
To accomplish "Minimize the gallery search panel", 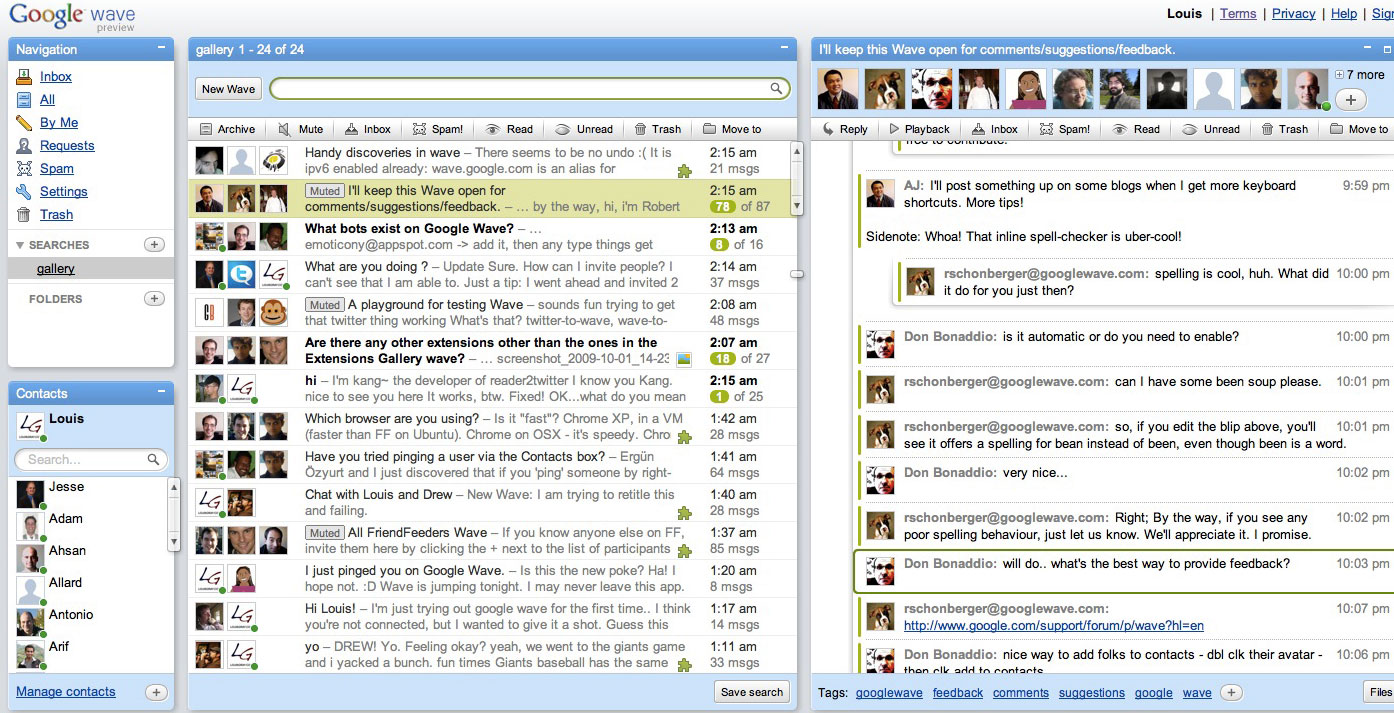I will (x=785, y=48).
